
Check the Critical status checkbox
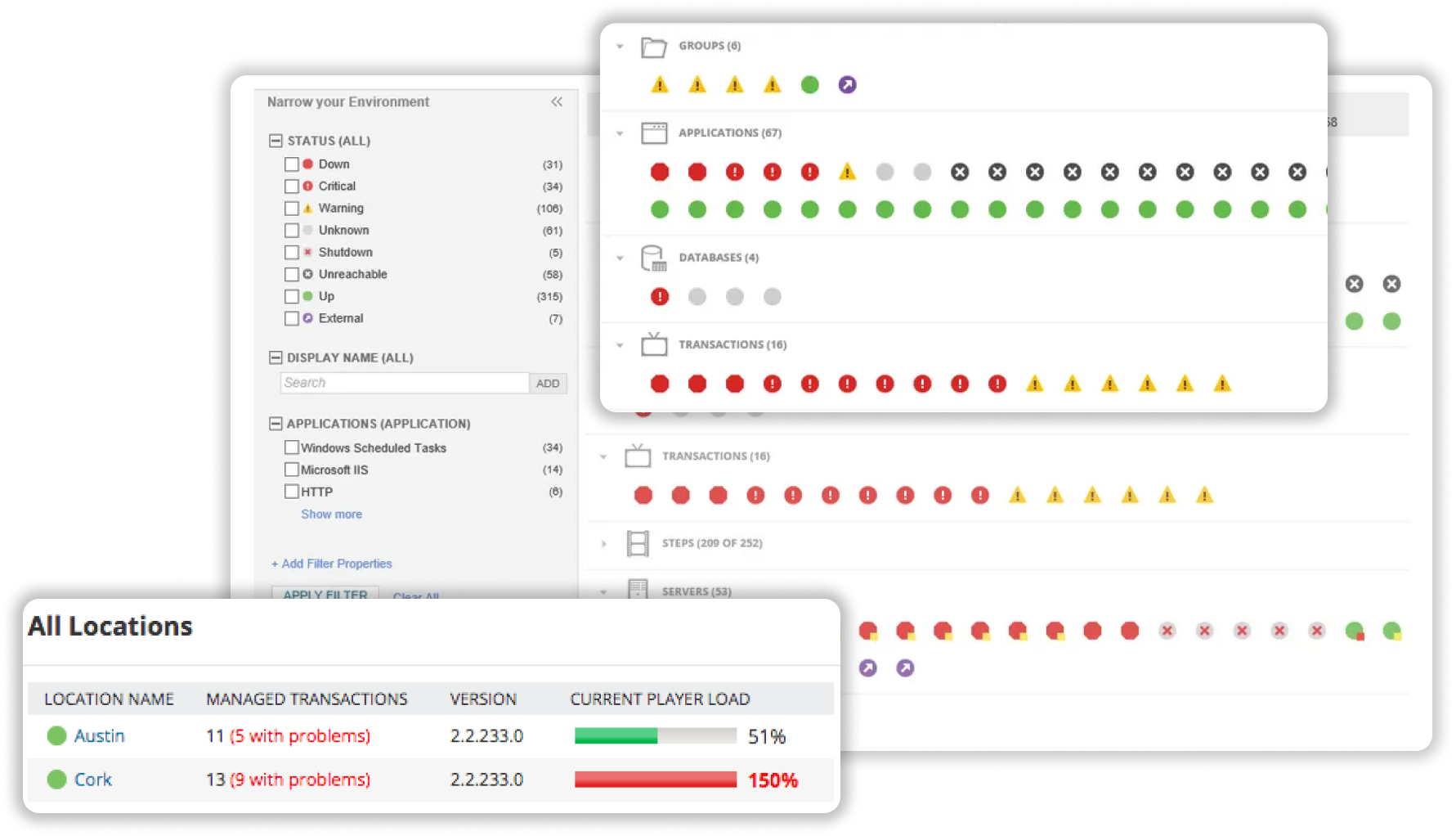click(x=291, y=187)
